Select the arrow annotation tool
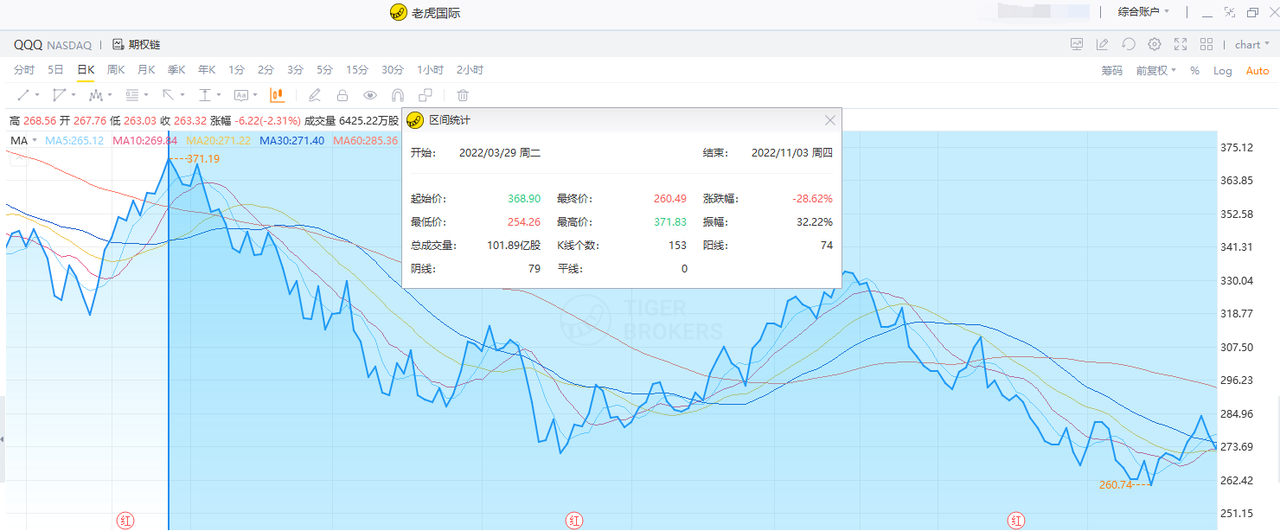The height and width of the screenshot is (531, 1280). tap(168, 95)
